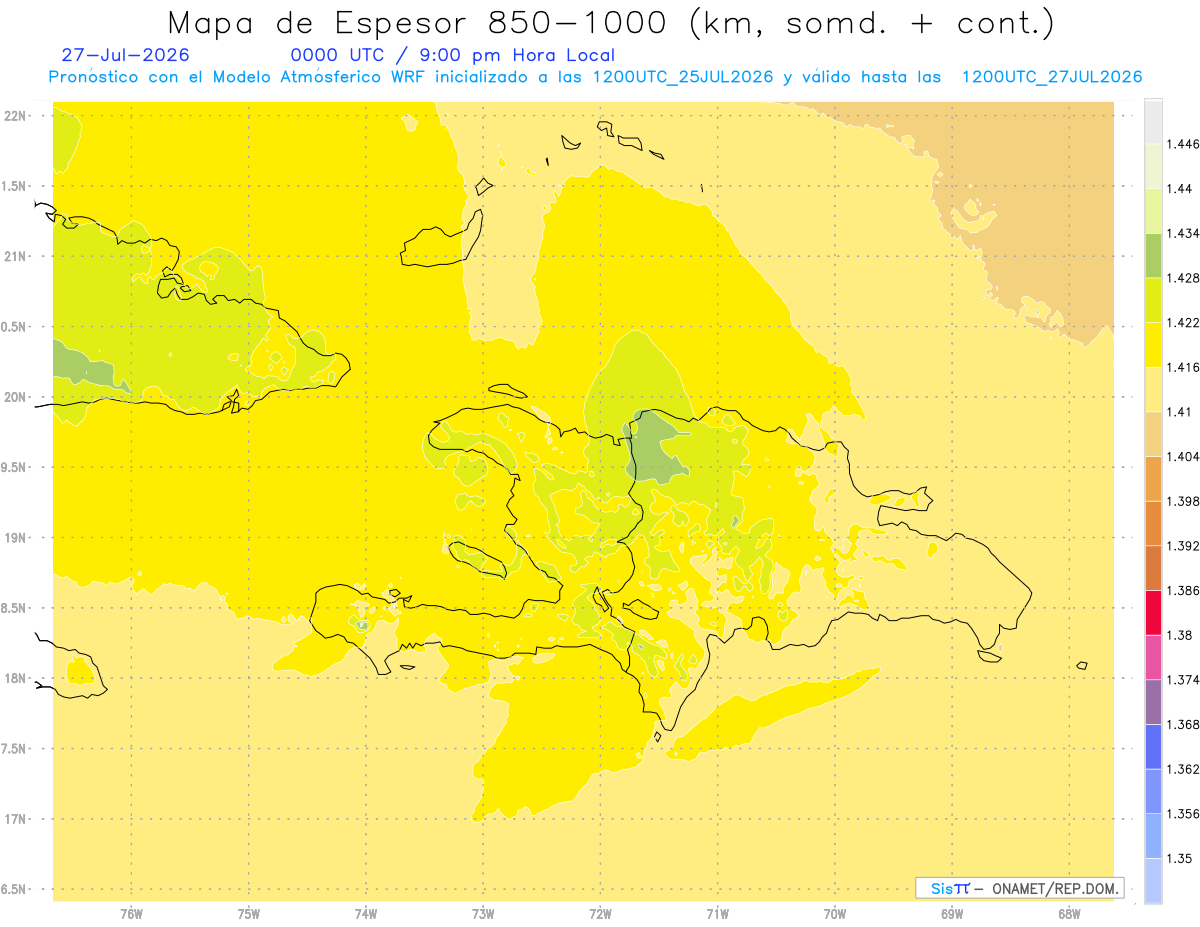The width and height of the screenshot is (1200, 927).
Task: Click the 69W longitude label
Action: (x=952, y=914)
